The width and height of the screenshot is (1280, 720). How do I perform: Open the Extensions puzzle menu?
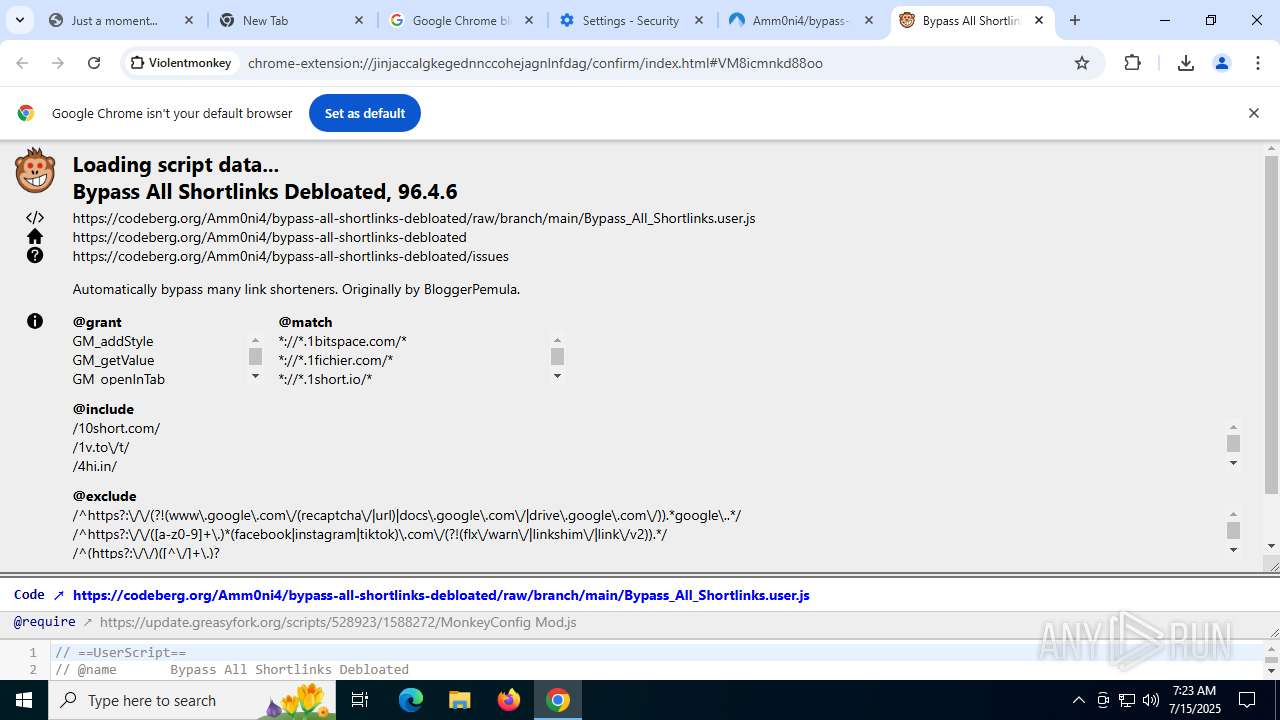coord(1132,63)
